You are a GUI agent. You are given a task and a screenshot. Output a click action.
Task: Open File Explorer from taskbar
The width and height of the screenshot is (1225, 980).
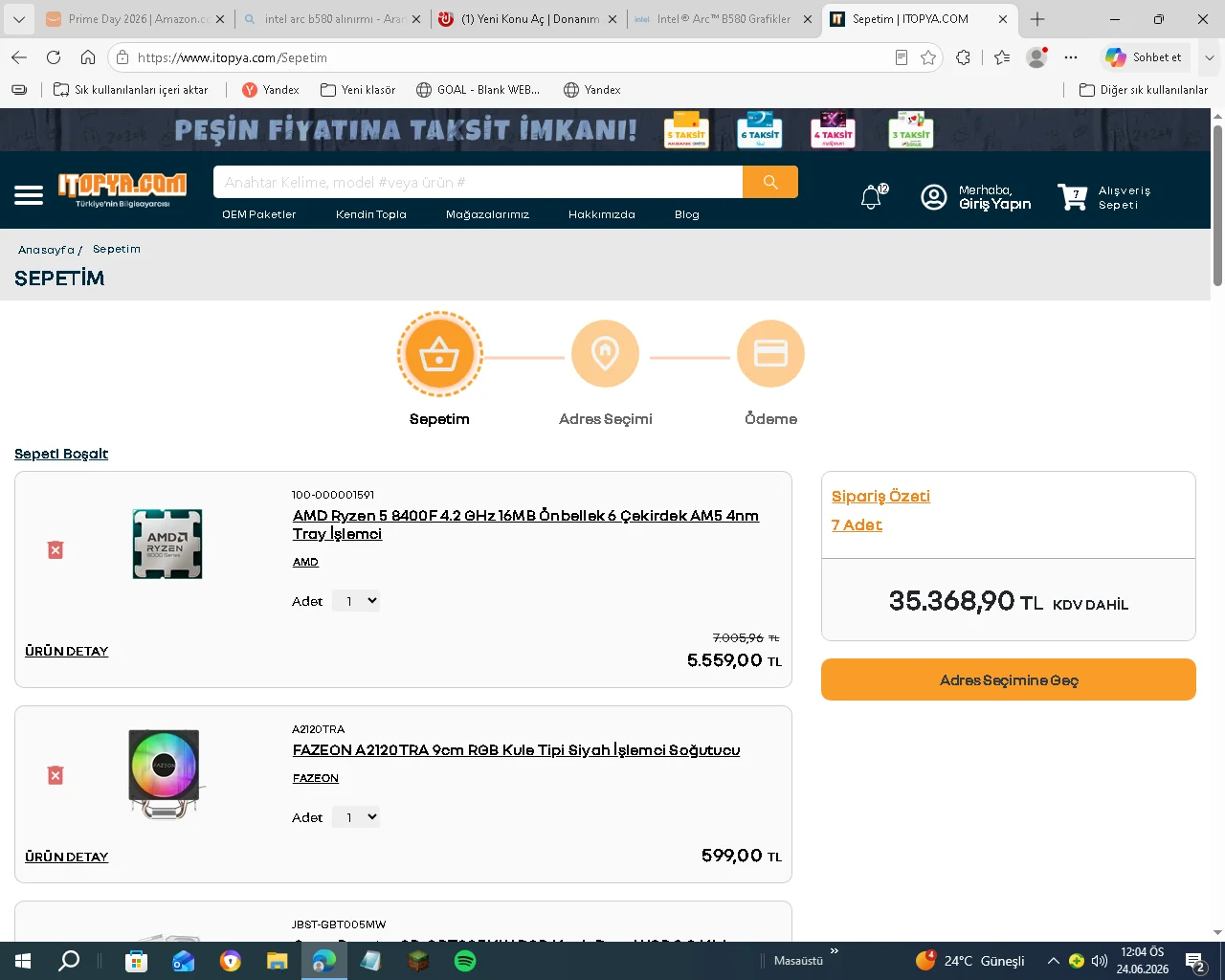tap(278, 961)
